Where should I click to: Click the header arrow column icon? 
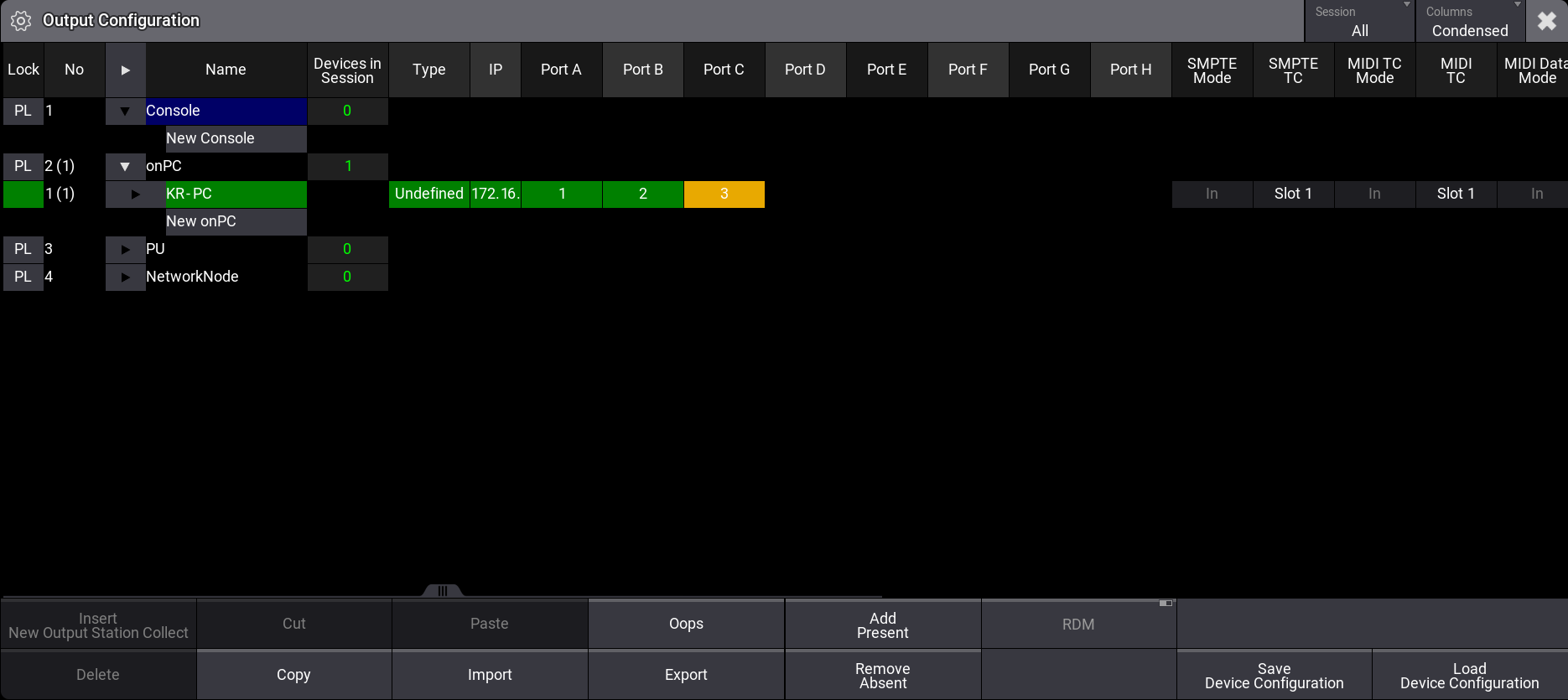point(125,70)
